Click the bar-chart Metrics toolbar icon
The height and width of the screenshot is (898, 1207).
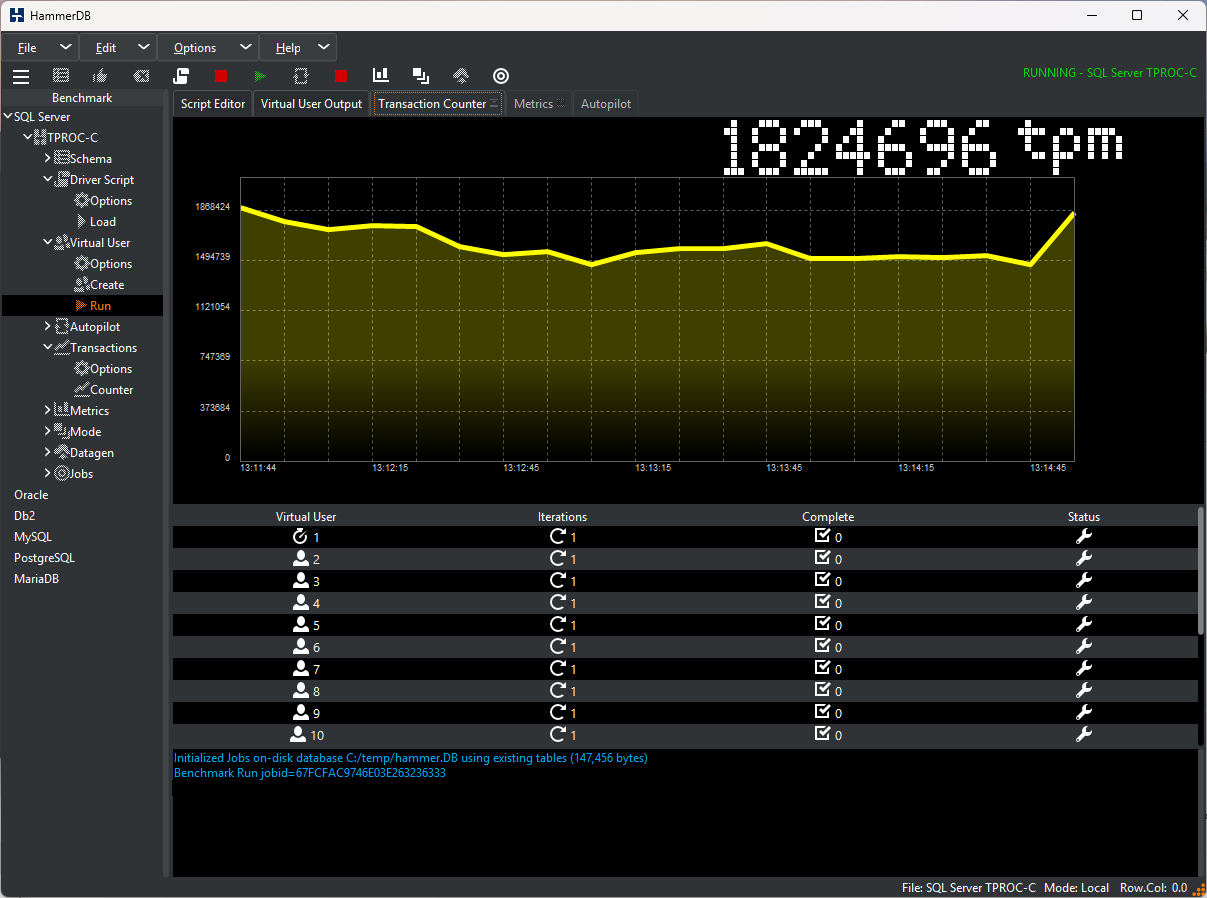tap(381, 76)
